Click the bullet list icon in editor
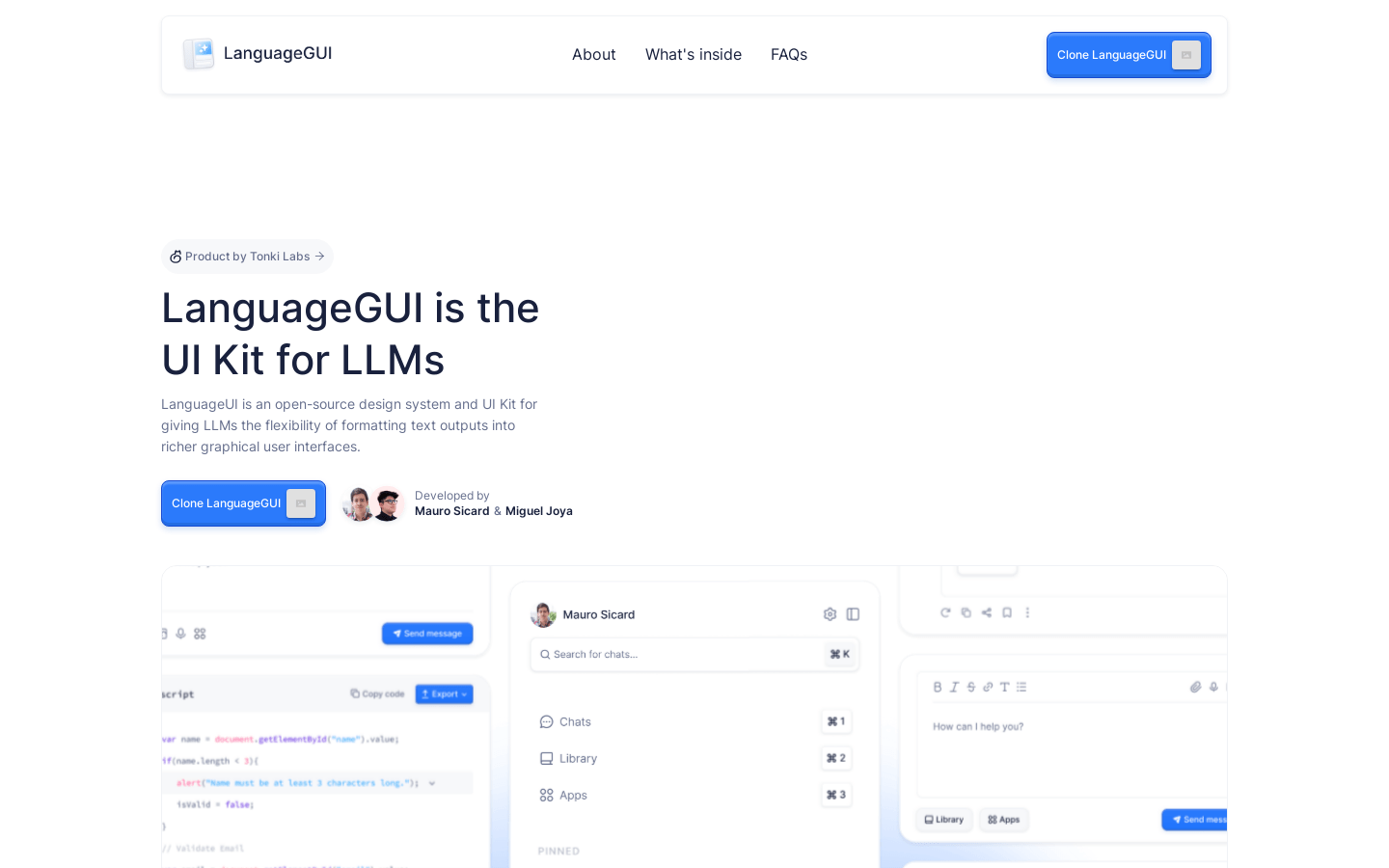Screen dimensions: 1389x868 tap(1021, 687)
